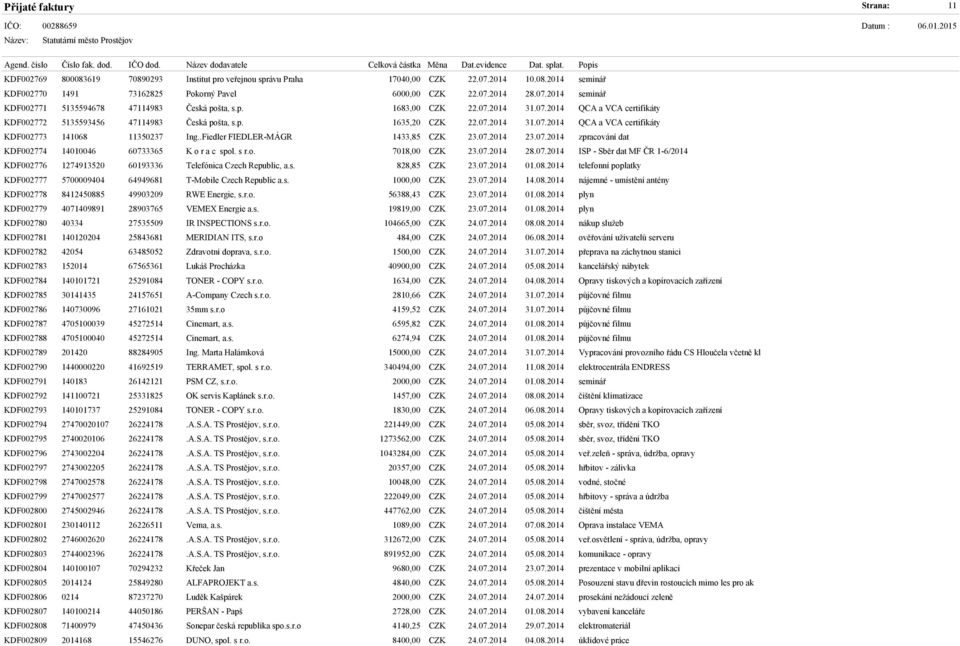Image resolution: width=960 pixels, height=646 pixels.
Task: Click MERIDIAN ITS, s.r.o supplier
Action: pyautogui.click(x=225, y=238)
